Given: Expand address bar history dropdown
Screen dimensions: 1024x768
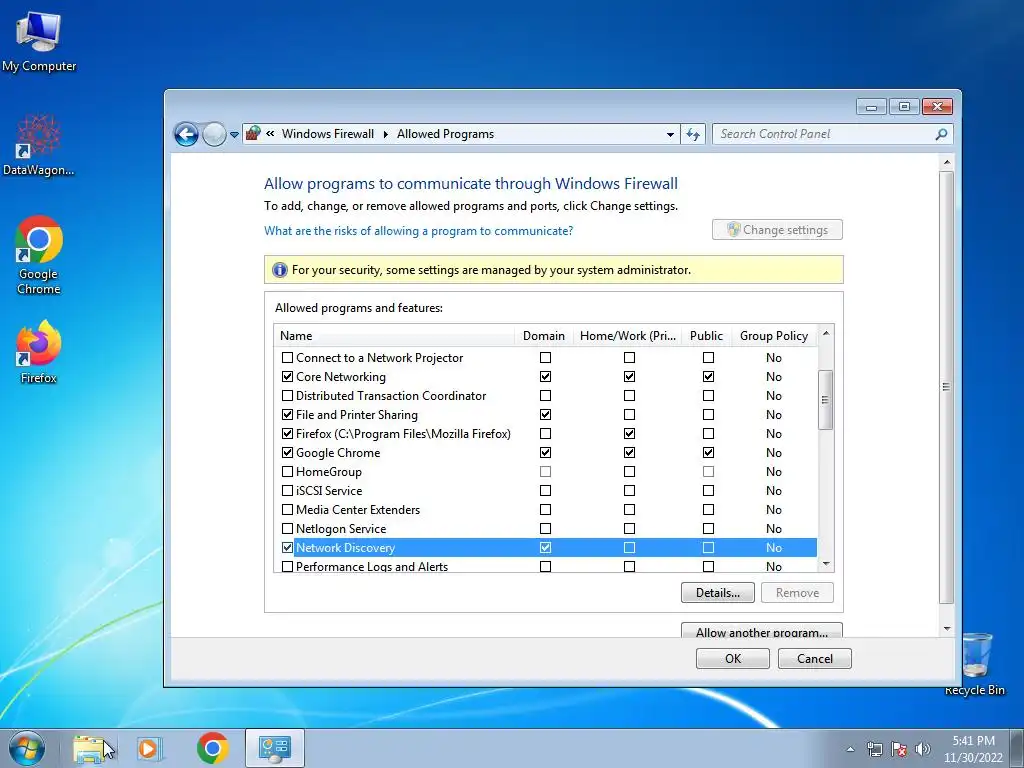Looking at the screenshot, I should [670, 135].
